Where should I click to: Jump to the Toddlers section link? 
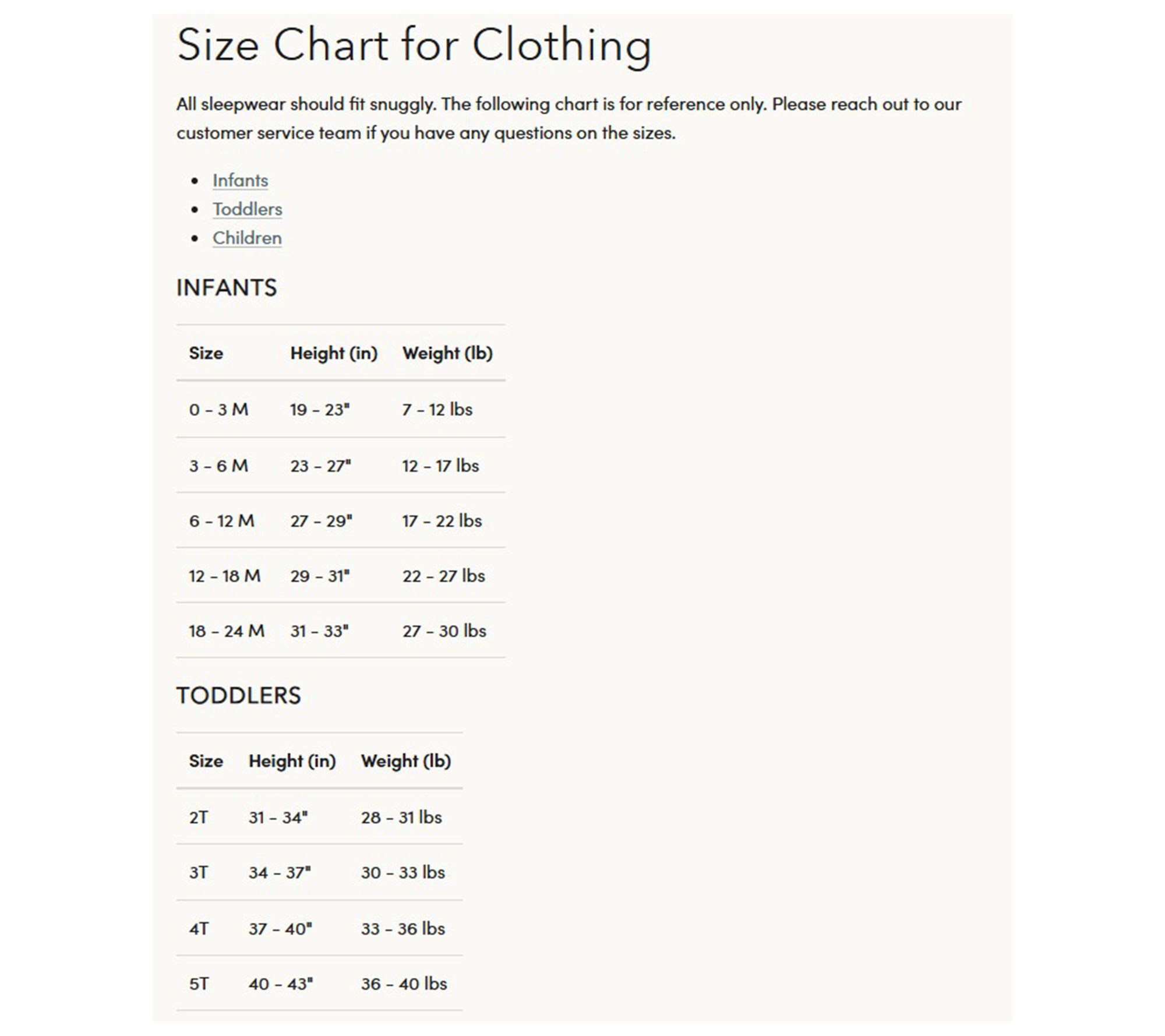pos(247,209)
